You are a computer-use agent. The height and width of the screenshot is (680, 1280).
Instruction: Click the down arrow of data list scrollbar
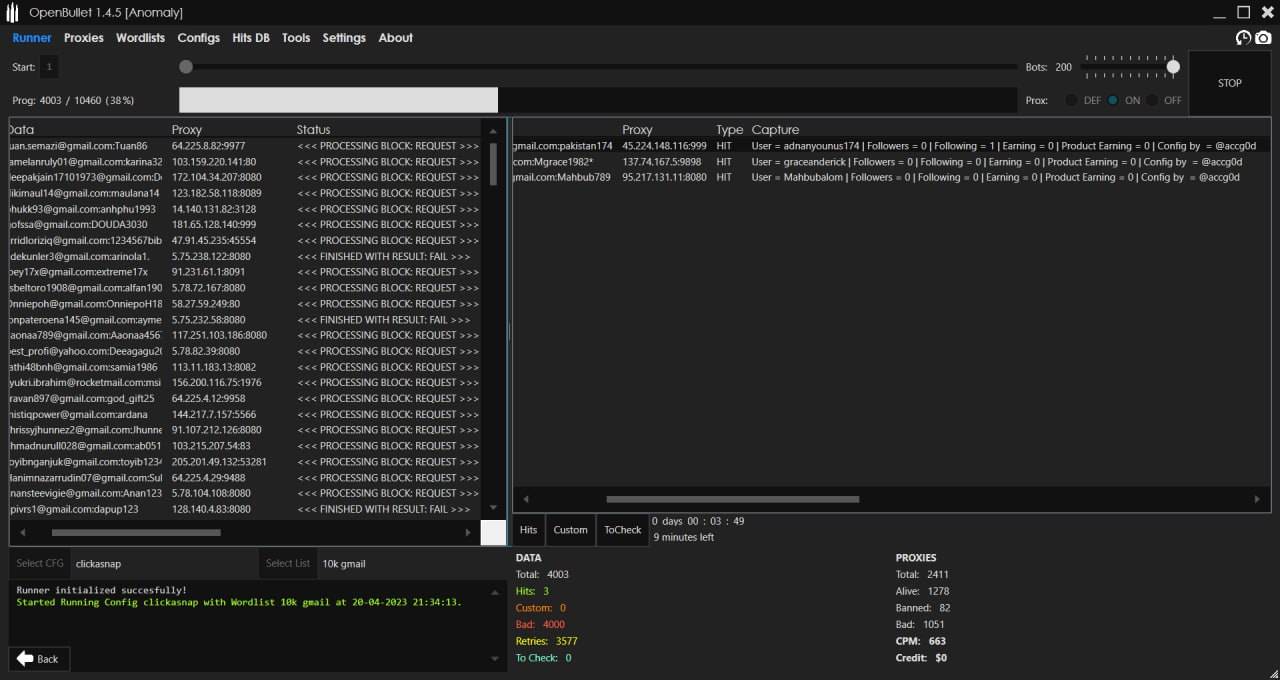(x=492, y=508)
